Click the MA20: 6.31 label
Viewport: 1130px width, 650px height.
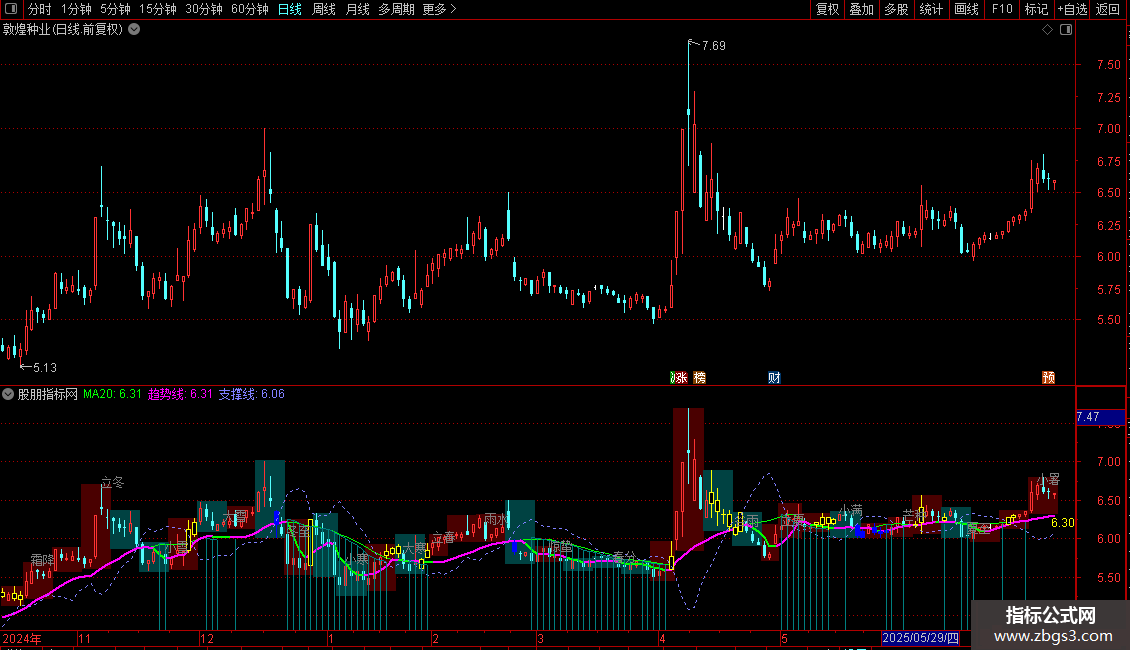112,394
